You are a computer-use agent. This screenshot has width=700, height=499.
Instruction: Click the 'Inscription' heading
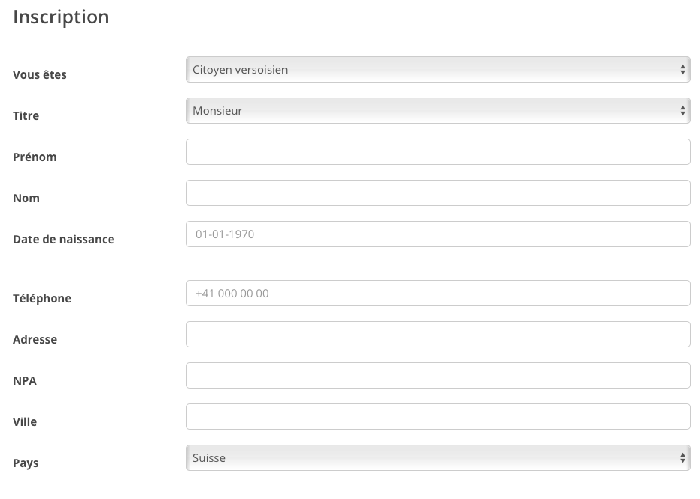(61, 17)
